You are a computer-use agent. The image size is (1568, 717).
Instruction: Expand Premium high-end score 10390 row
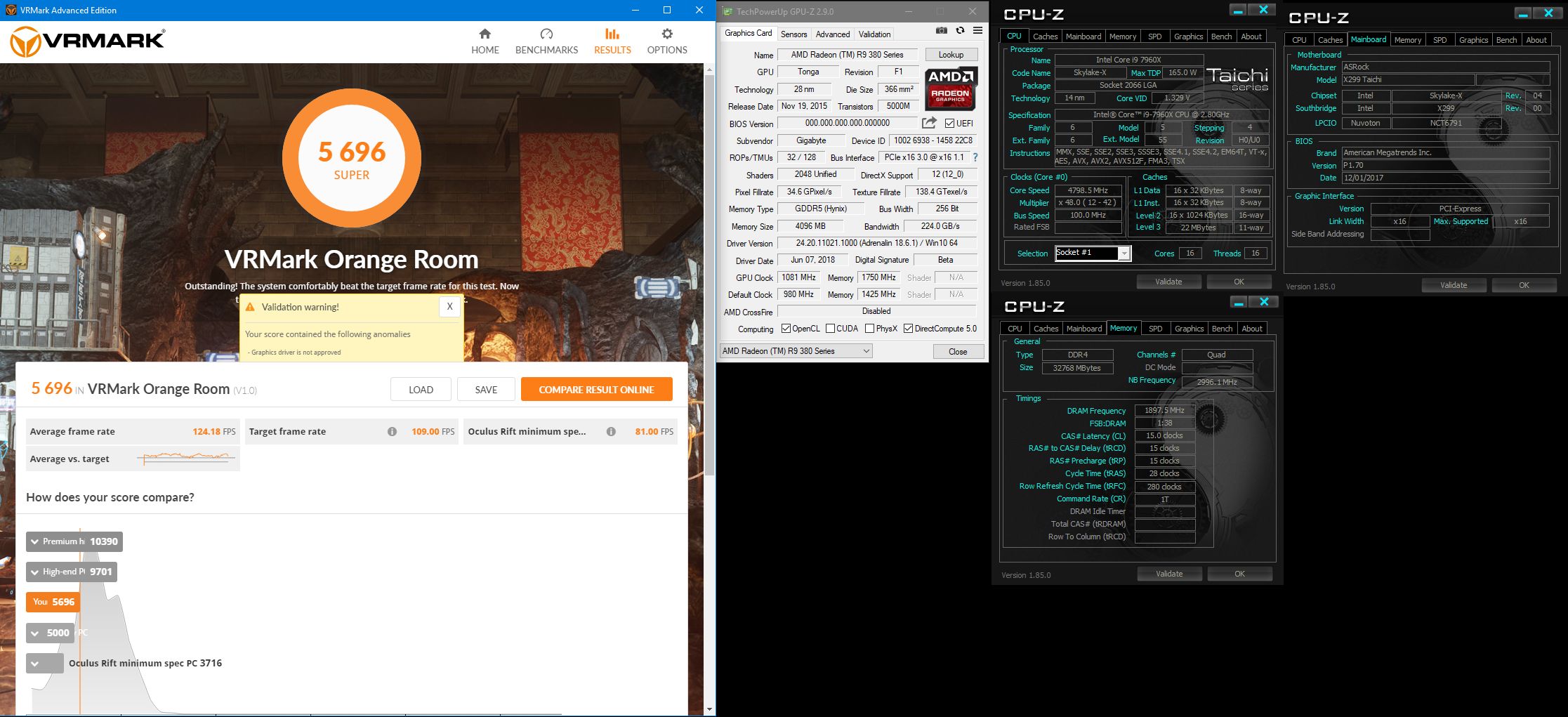pos(74,541)
